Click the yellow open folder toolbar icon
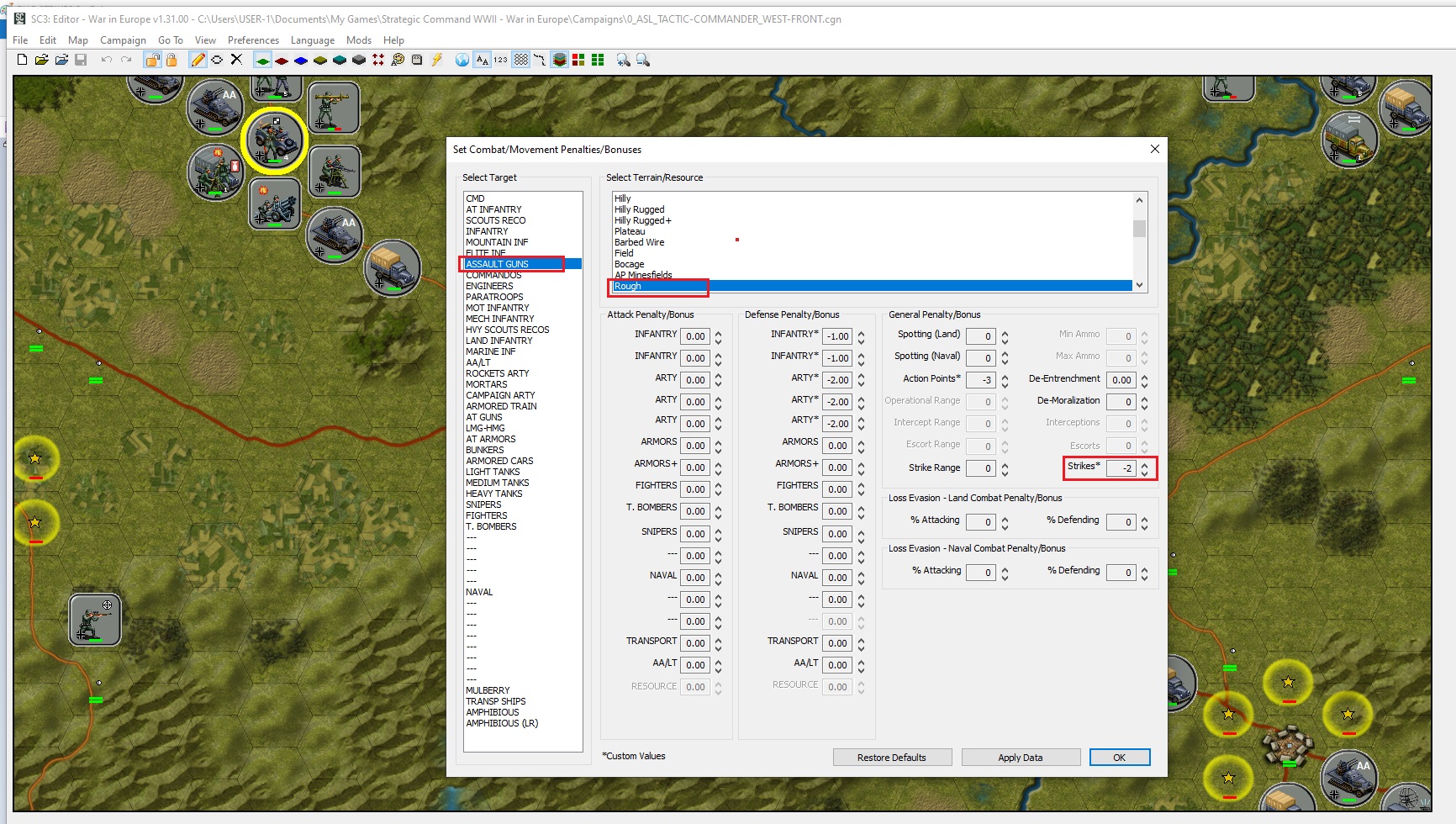Screen dimensions: 1456x824 click(x=41, y=60)
